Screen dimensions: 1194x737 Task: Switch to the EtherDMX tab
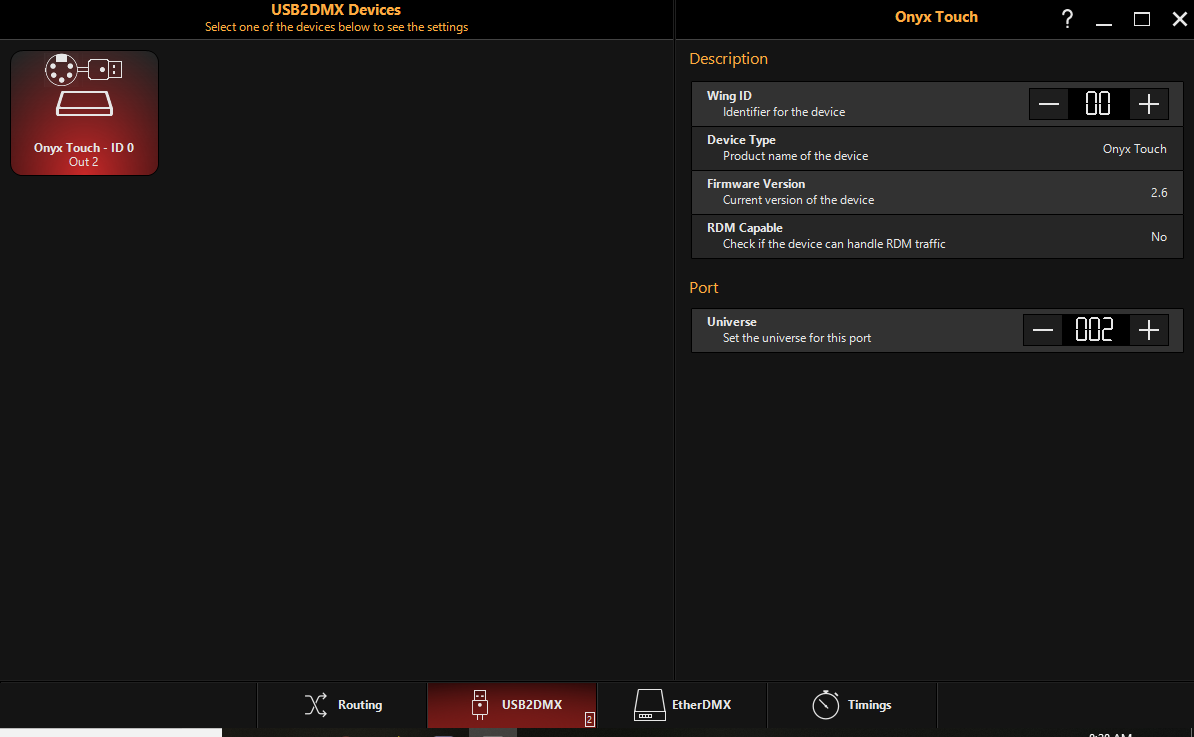click(x=682, y=705)
